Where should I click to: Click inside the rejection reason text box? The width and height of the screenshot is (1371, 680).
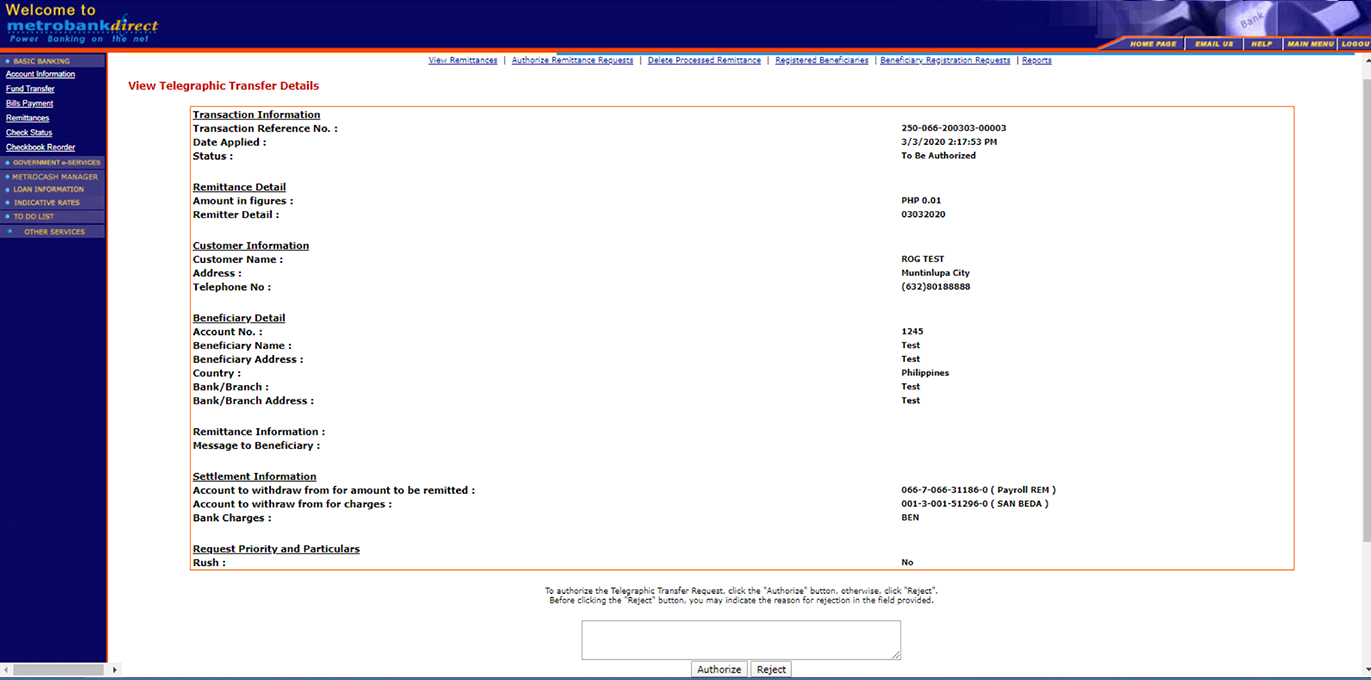(x=740, y=639)
